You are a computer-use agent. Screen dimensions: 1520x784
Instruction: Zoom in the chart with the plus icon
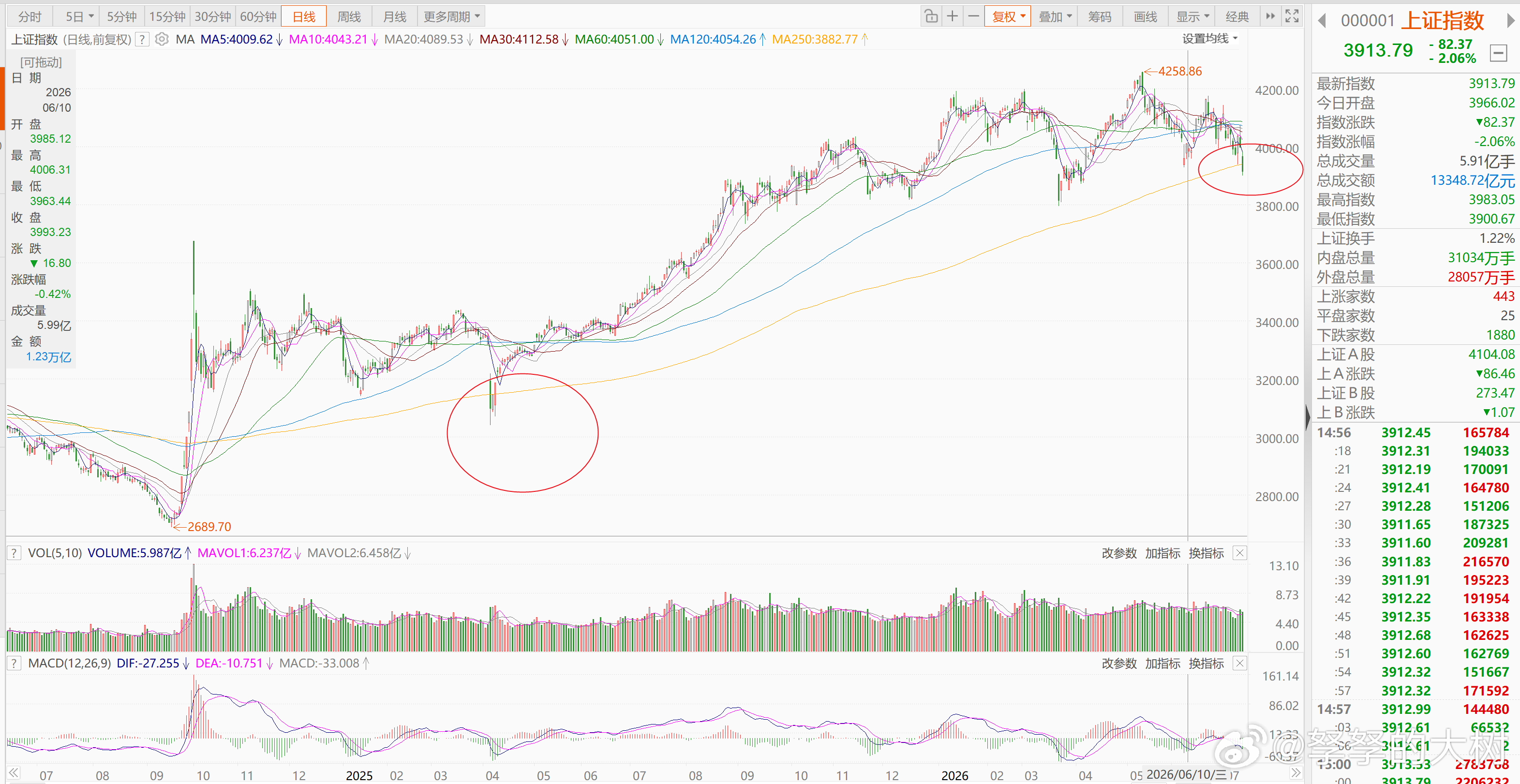click(953, 16)
